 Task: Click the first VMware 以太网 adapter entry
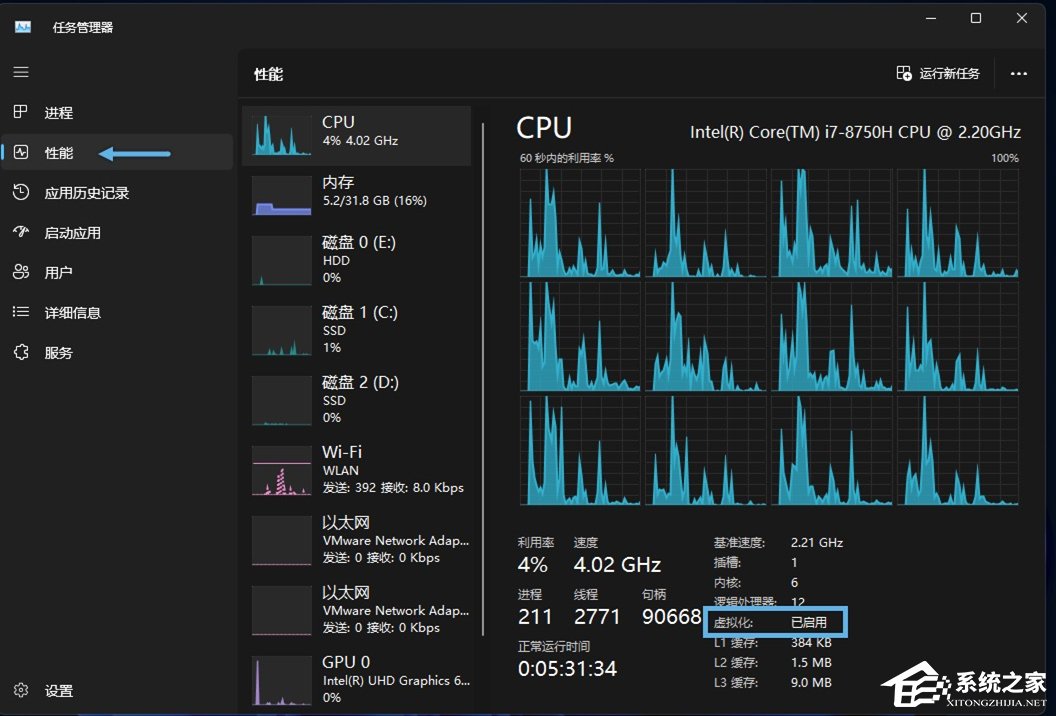tap(355, 540)
